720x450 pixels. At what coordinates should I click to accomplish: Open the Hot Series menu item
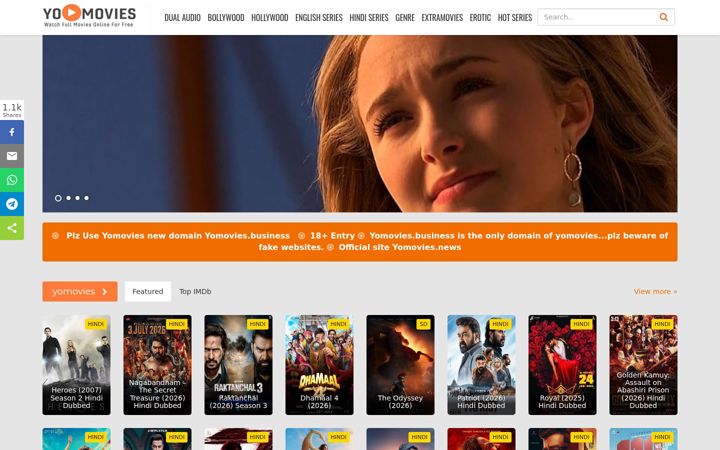click(515, 17)
